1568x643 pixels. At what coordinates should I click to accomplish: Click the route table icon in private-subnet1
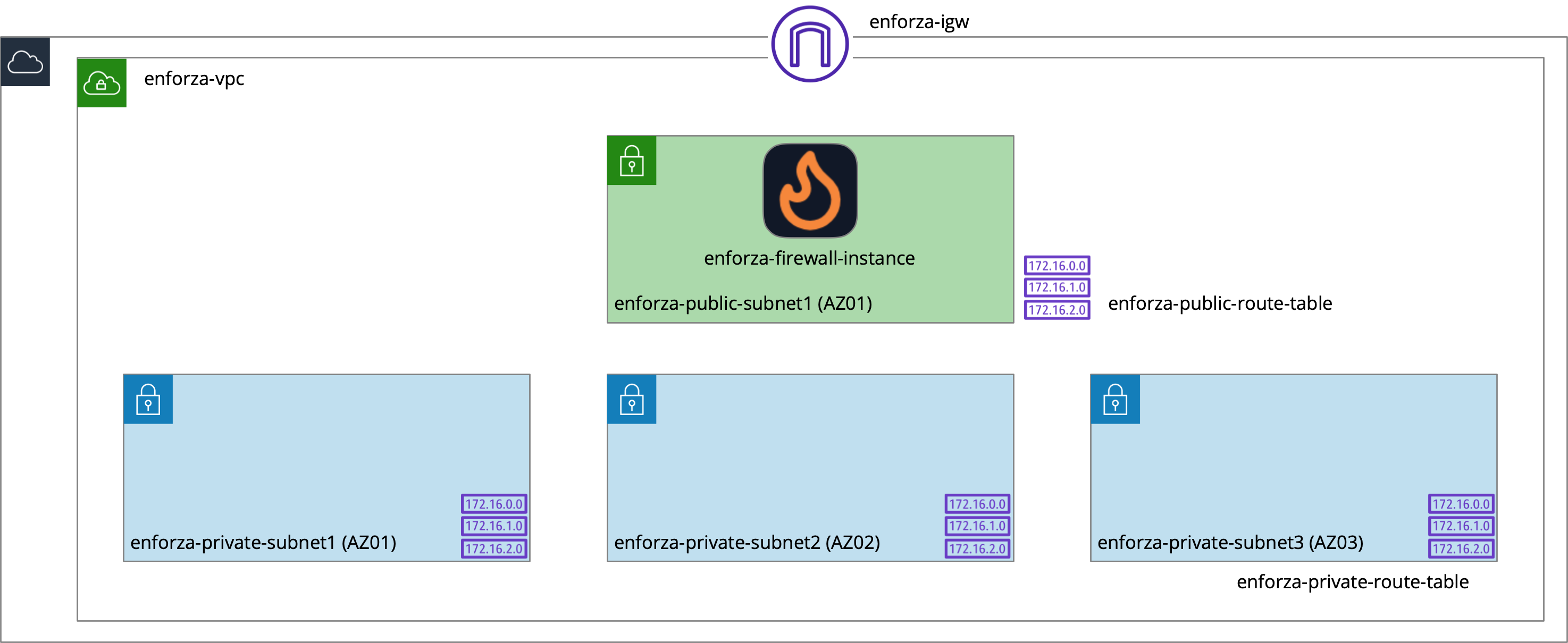[493, 526]
